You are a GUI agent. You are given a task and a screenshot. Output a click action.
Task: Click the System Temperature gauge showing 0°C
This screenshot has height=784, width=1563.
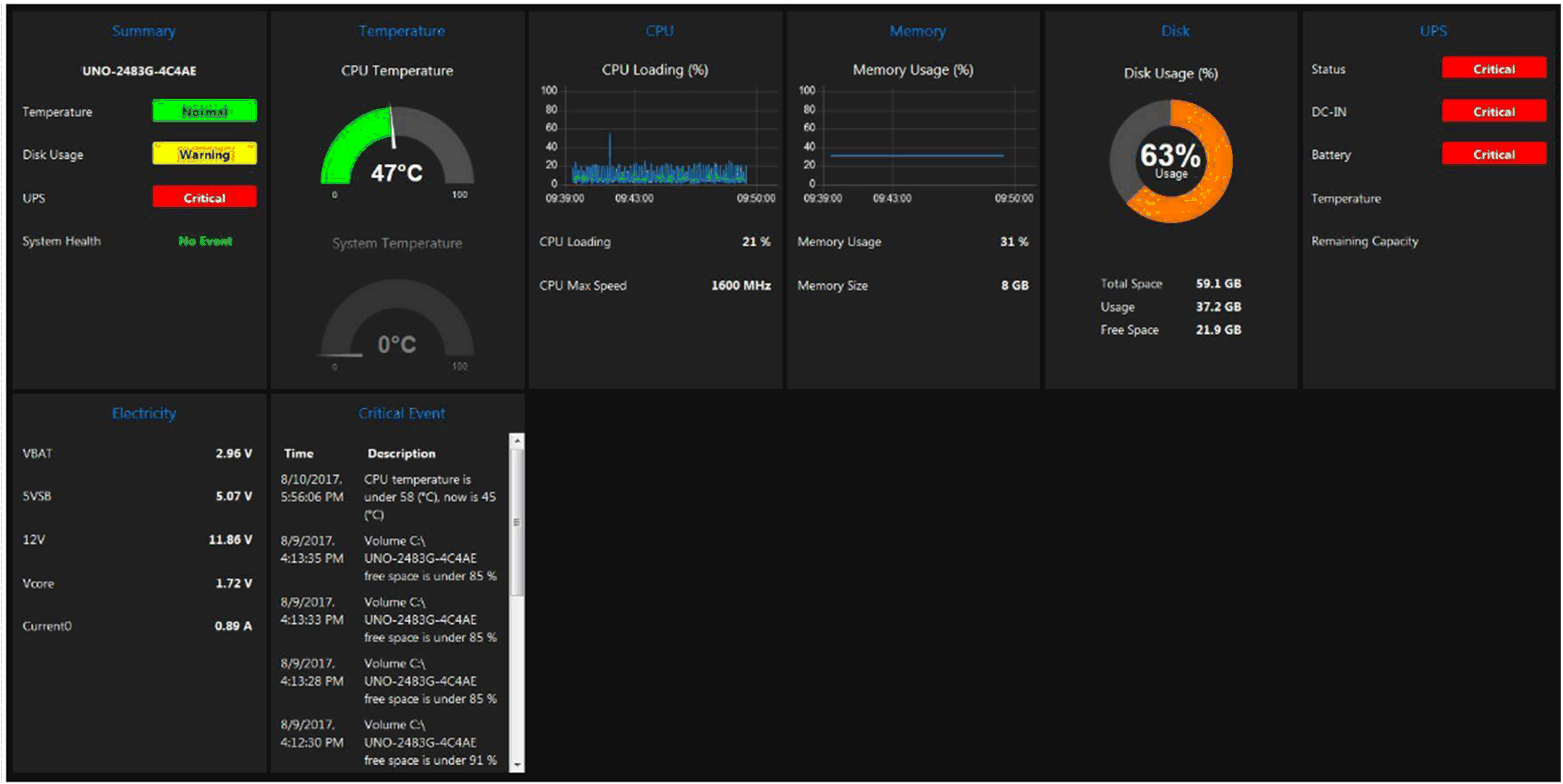click(x=397, y=322)
